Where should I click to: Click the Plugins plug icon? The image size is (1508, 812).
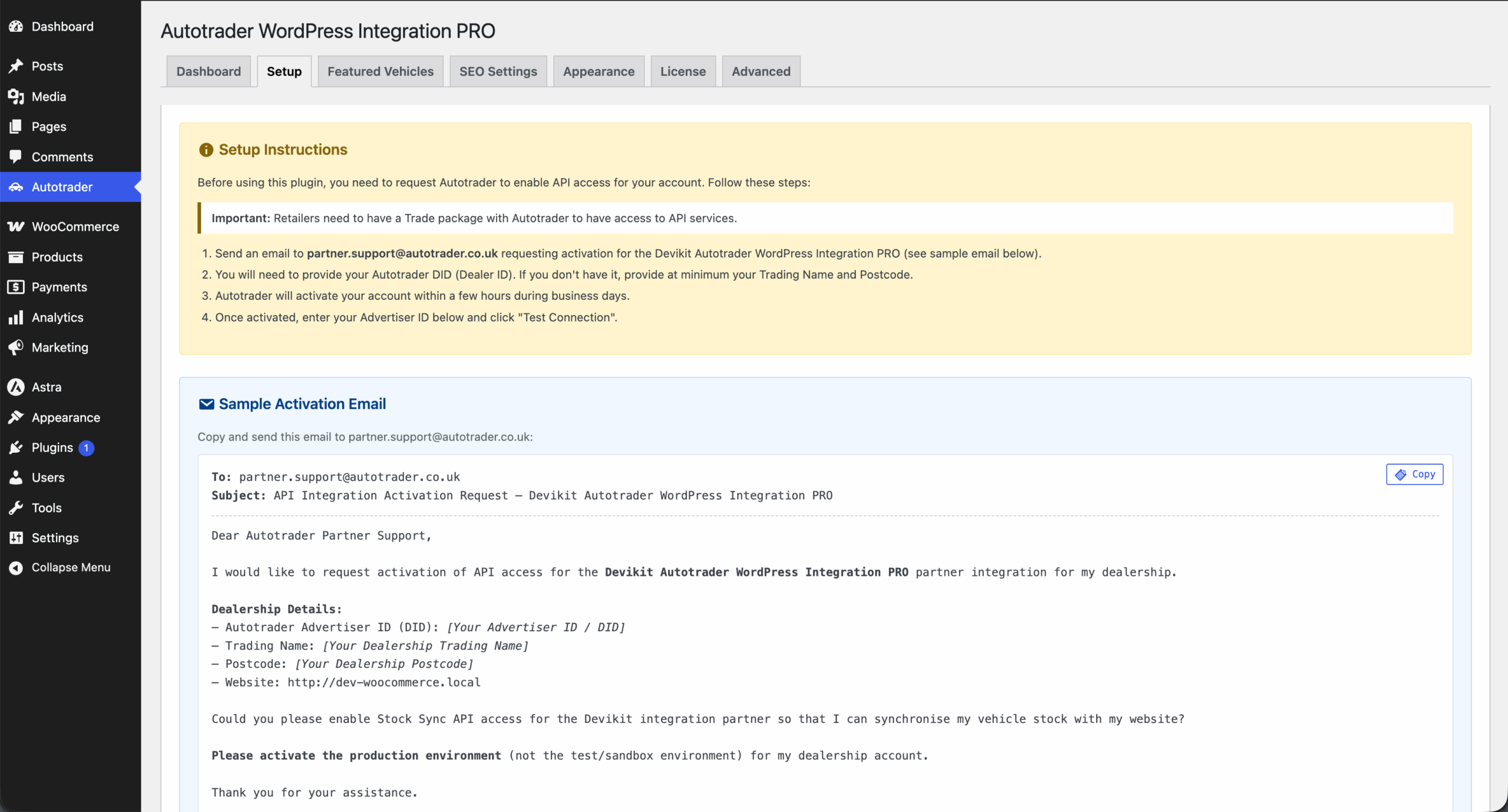(16, 448)
